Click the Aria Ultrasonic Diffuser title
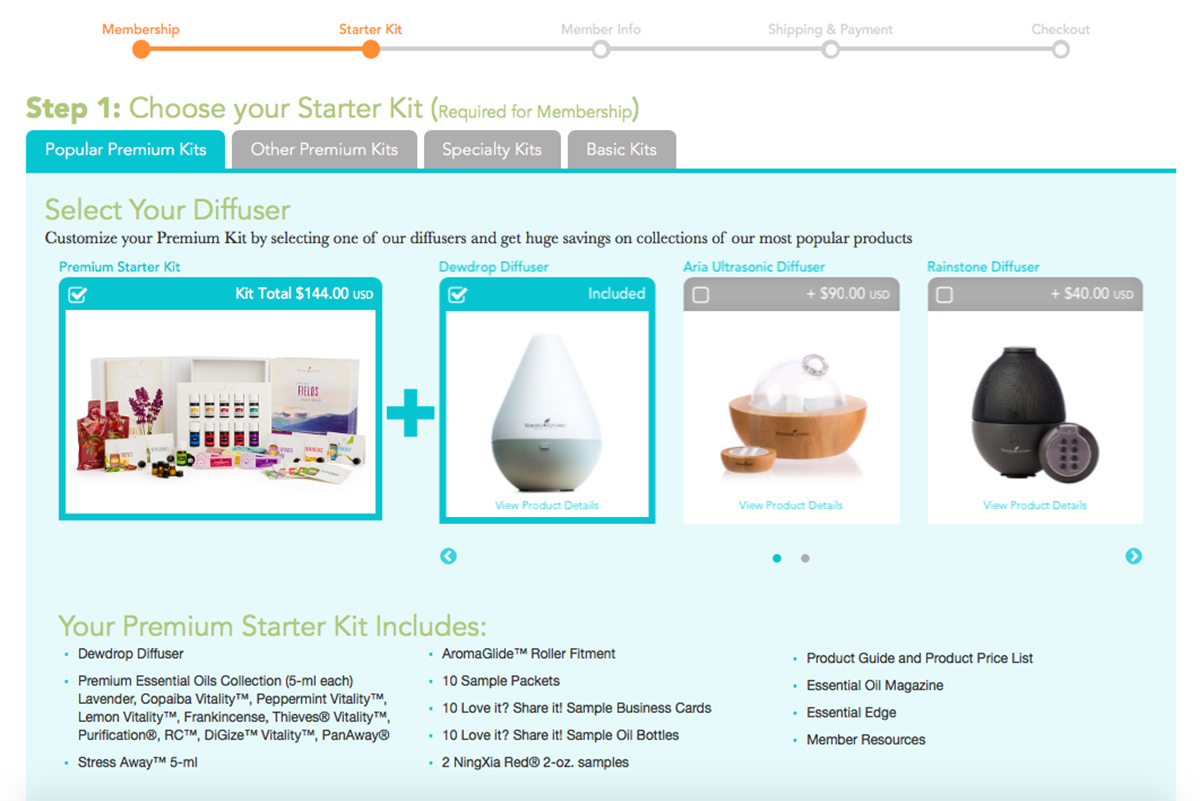The image size is (1200, 801). pos(754,267)
